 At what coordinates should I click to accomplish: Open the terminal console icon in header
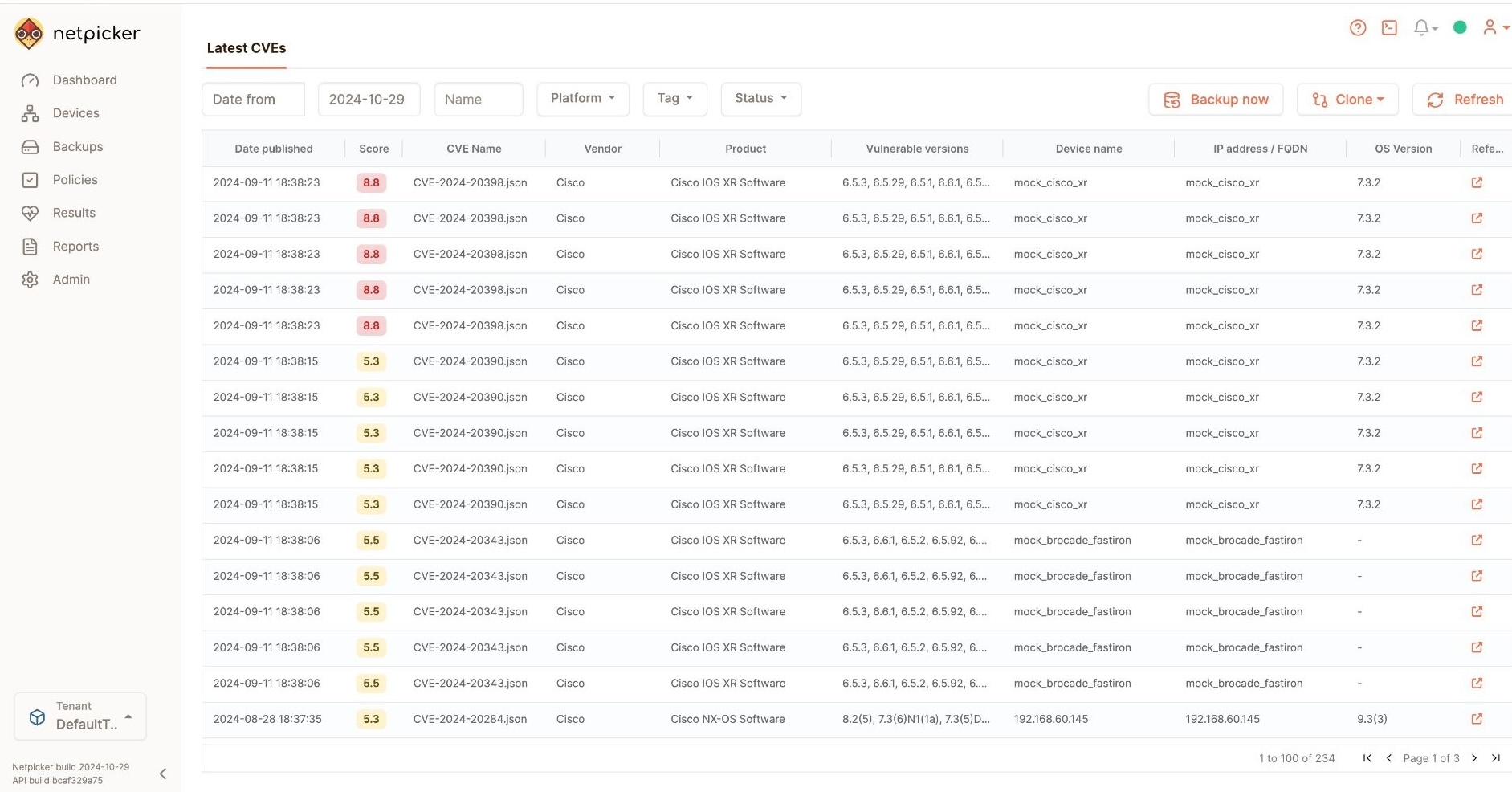coord(1390,27)
